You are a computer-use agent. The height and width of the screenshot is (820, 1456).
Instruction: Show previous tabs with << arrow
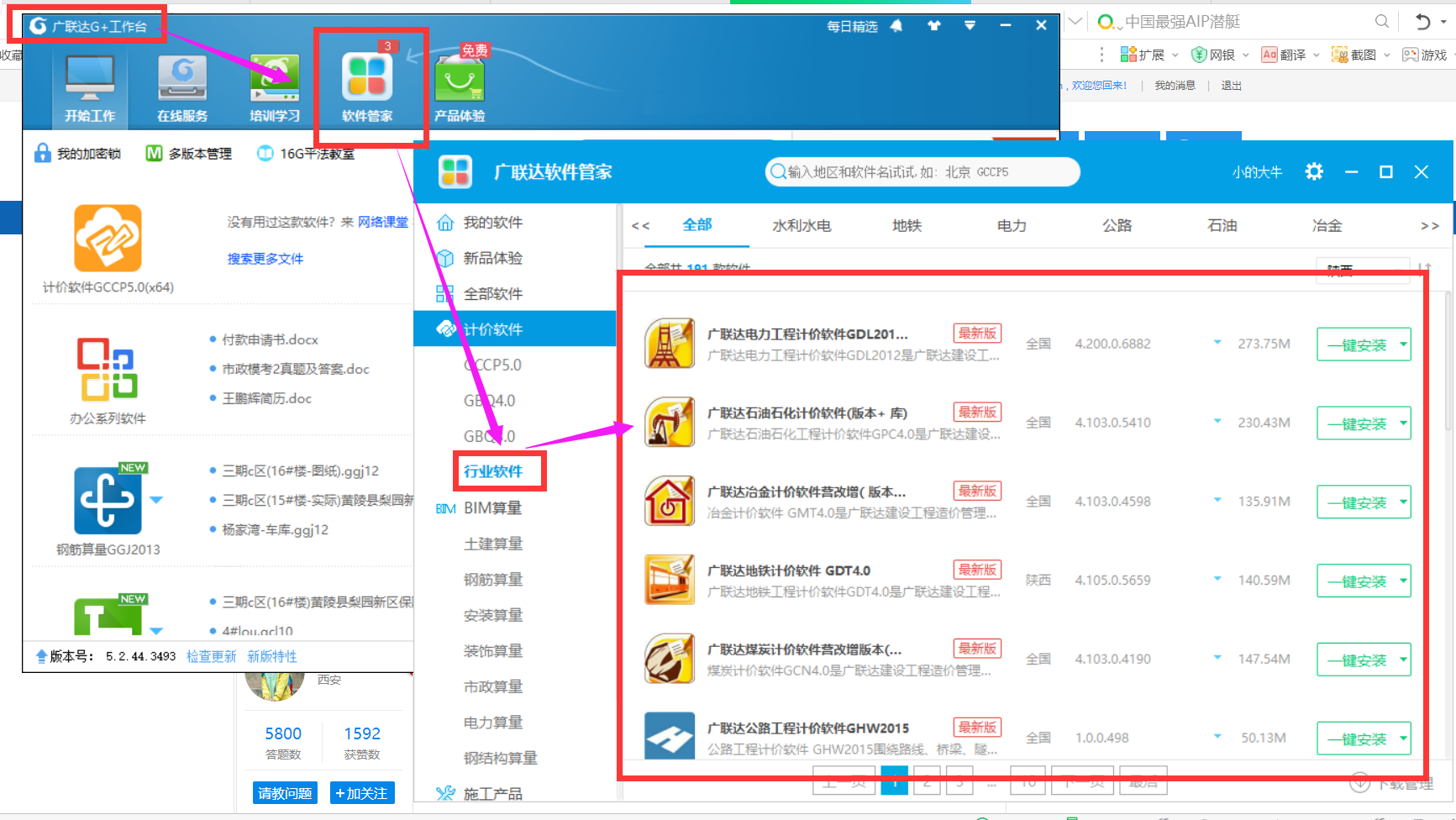click(640, 225)
